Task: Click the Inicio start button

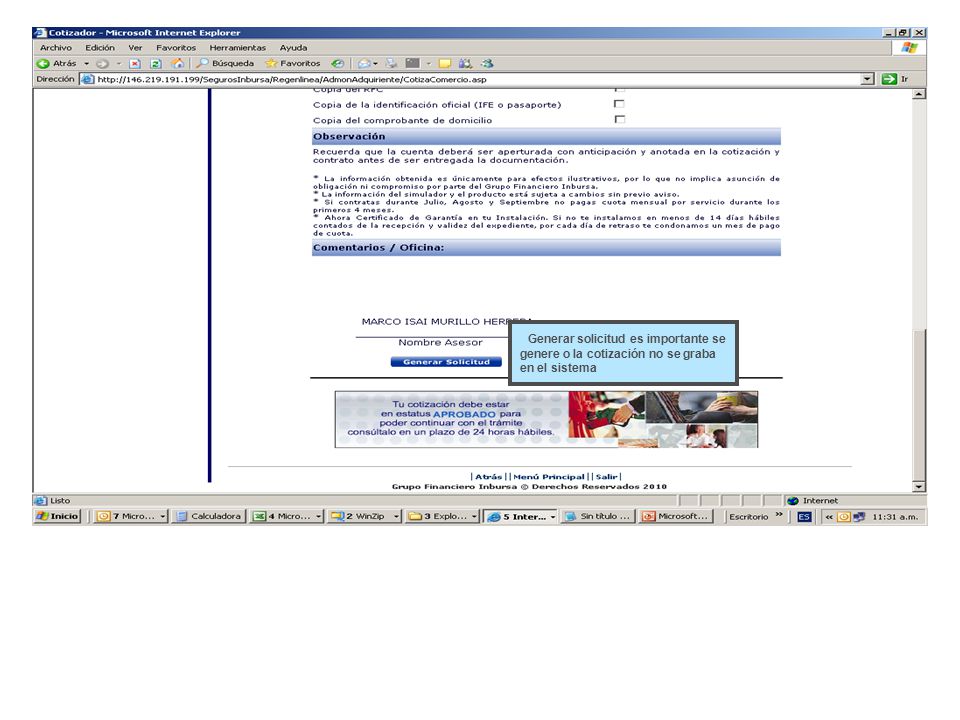Action: coord(58,517)
